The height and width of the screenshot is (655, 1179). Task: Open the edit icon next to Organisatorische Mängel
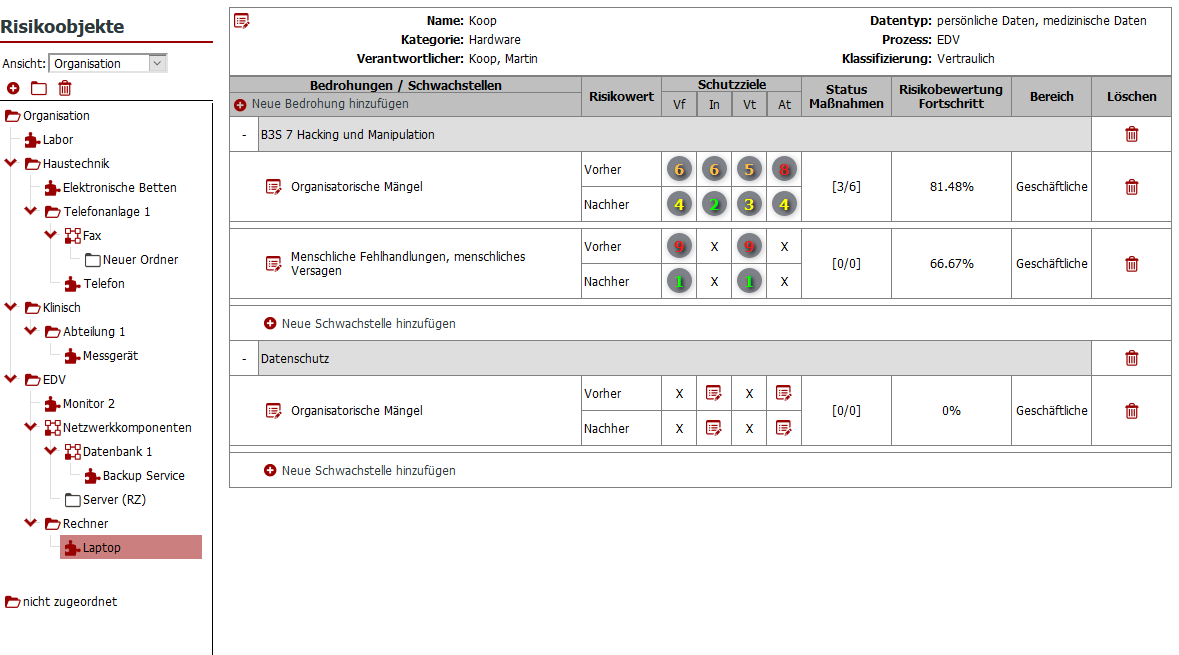(x=271, y=186)
